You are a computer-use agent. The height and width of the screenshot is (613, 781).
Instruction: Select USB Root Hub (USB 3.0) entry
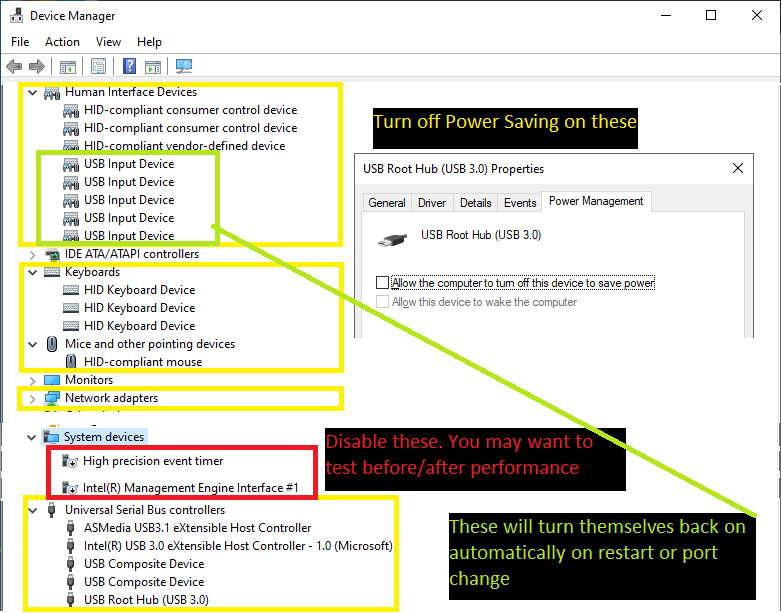pos(145,600)
